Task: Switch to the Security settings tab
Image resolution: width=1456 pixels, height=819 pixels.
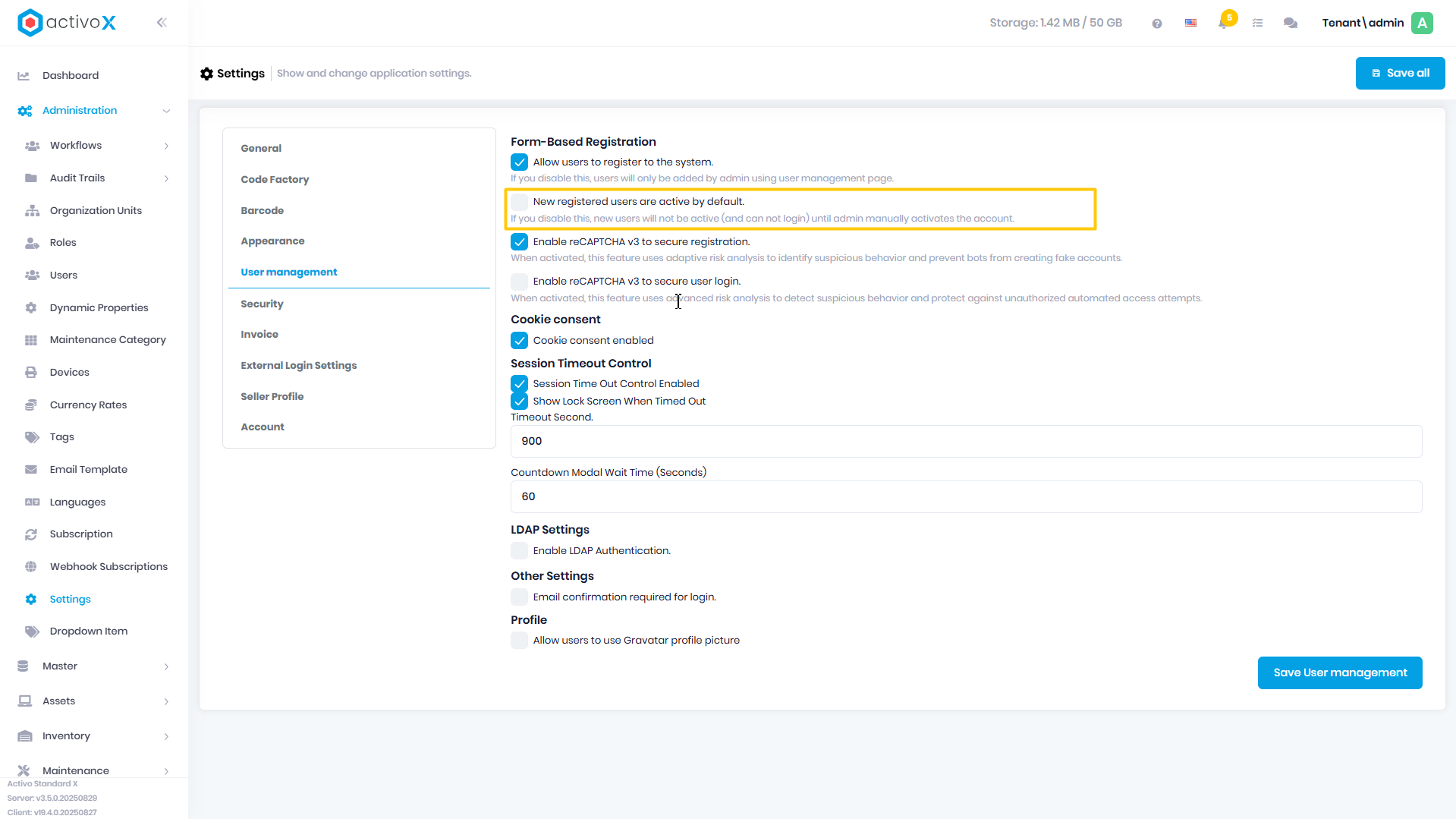Action: 262,304
